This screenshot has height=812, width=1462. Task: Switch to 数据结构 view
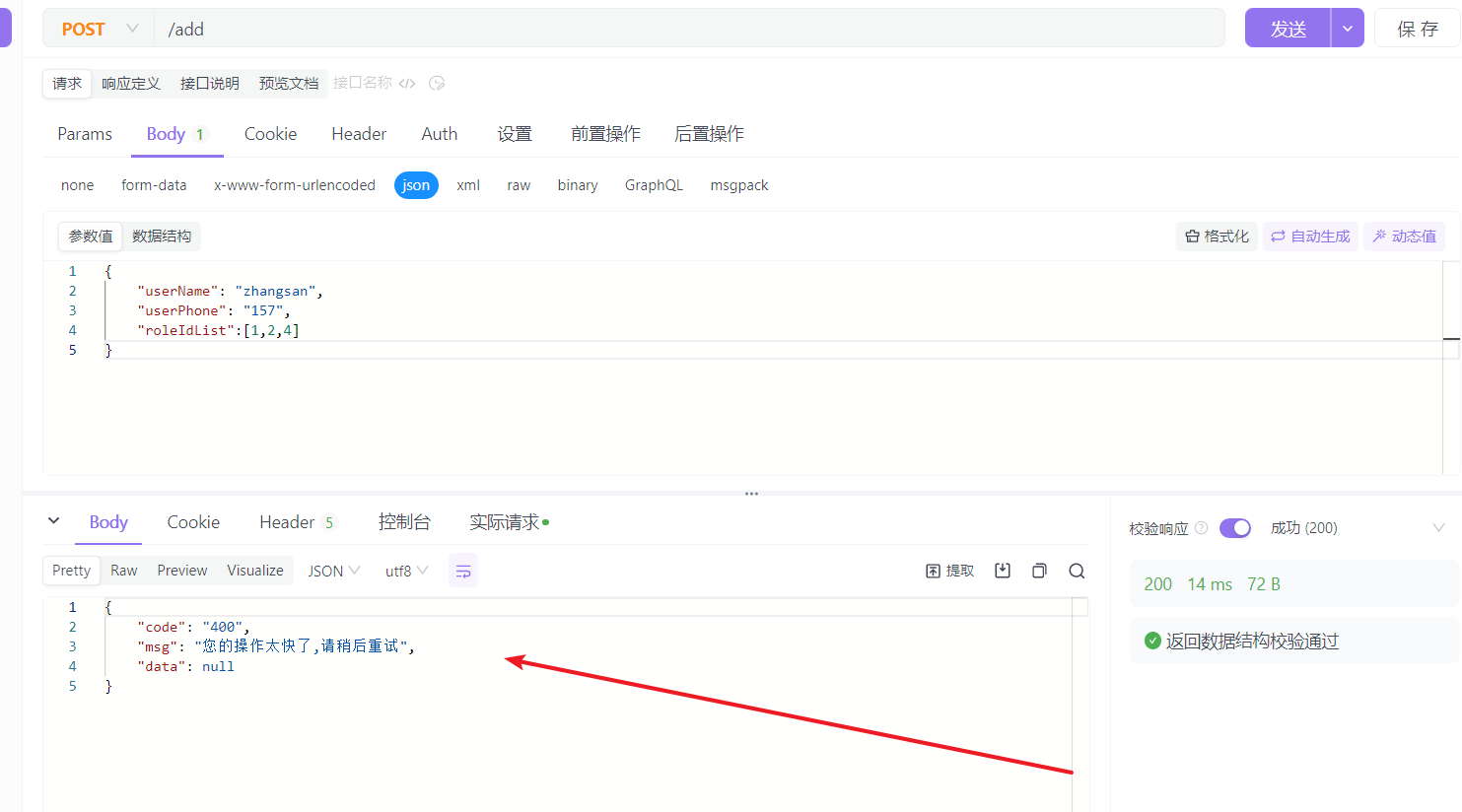162,237
